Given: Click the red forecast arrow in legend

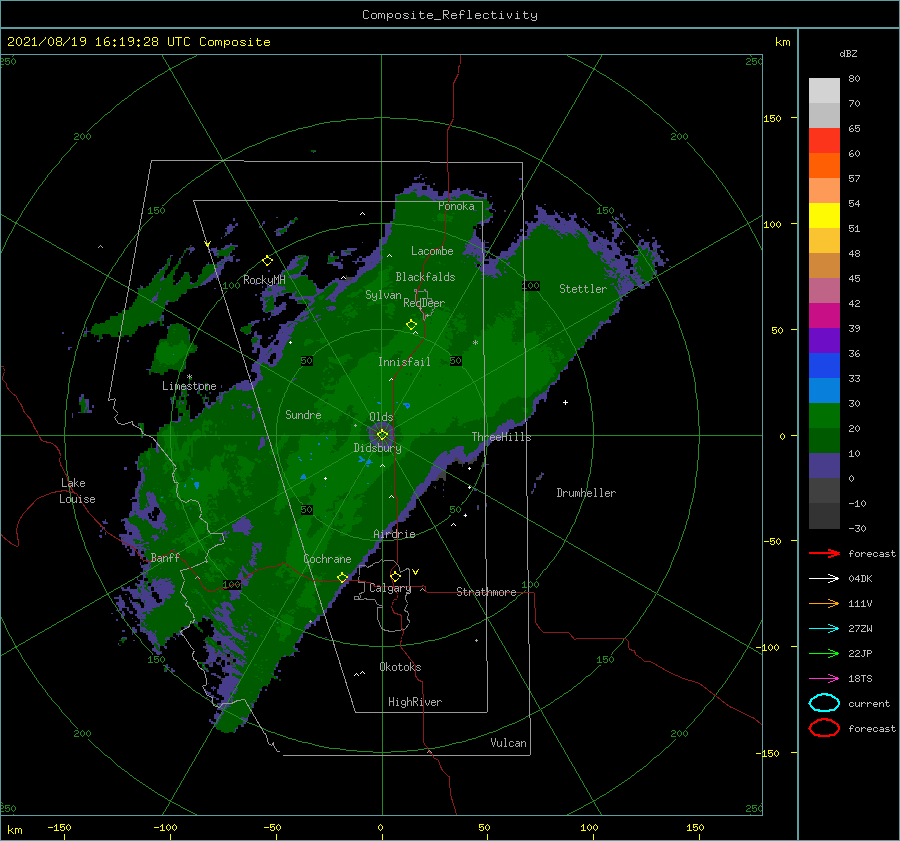Looking at the screenshot, I should click(x=824, y=553).
